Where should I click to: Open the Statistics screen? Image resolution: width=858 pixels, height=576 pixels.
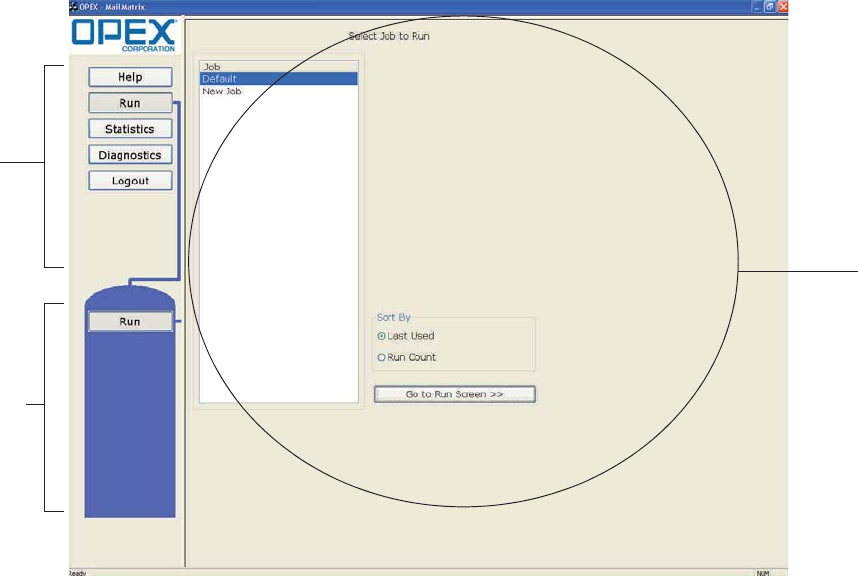(x=130, y=129)
